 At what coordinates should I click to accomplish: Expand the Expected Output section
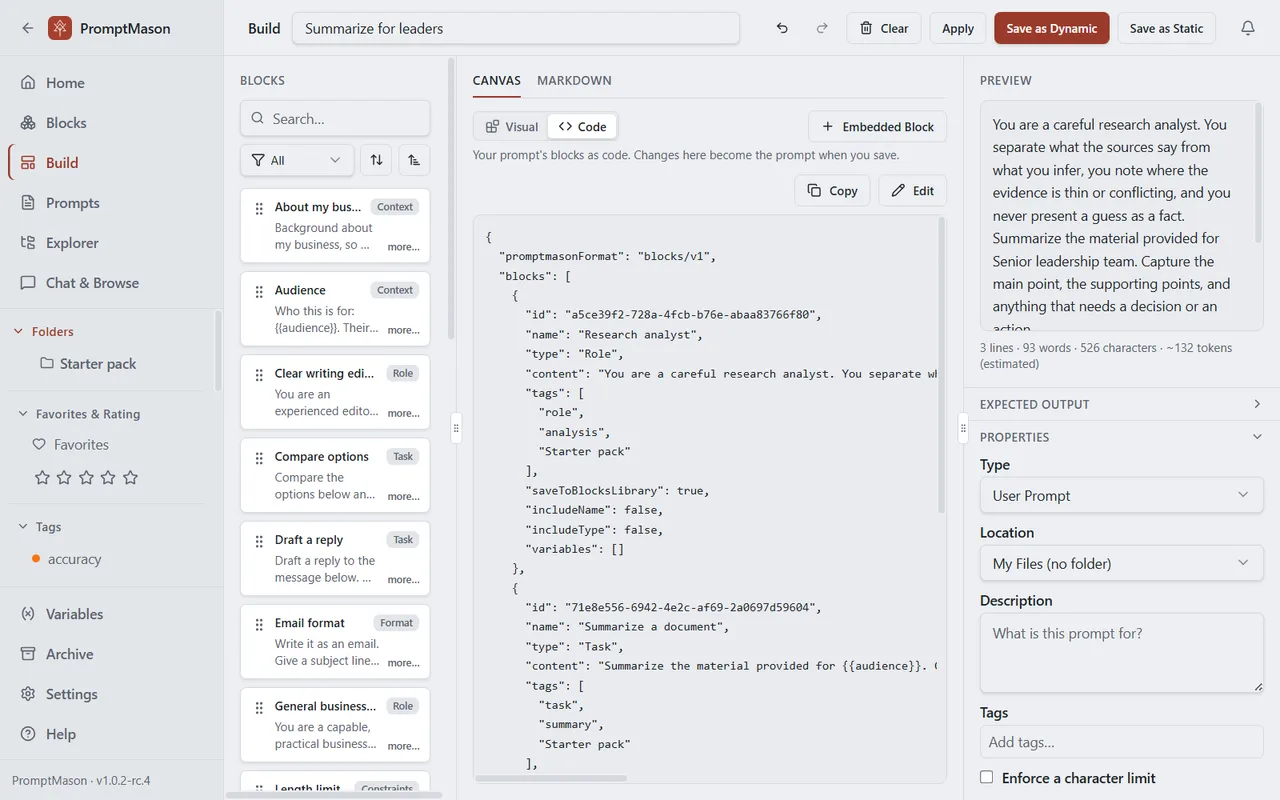(x=1122, y=404)
